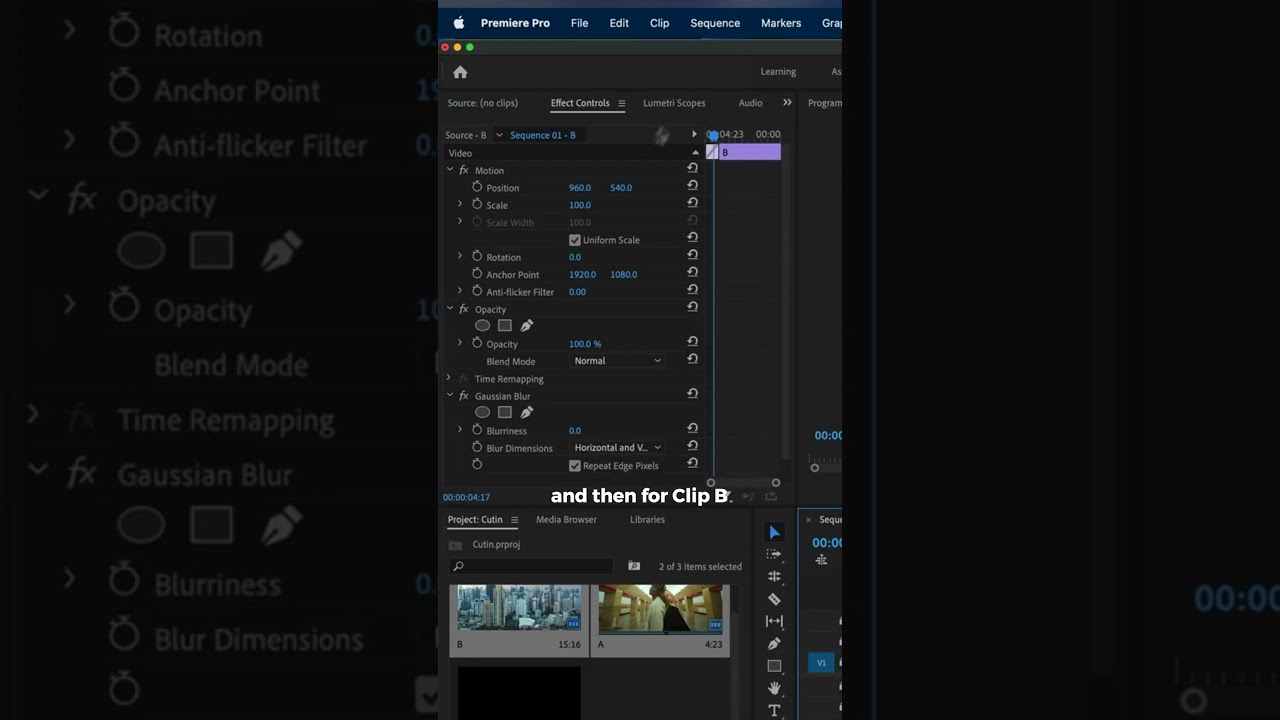Select the Selection tool arrow
The height and width of the screenshot is (720, 1280).
click(x=774, y=532)
